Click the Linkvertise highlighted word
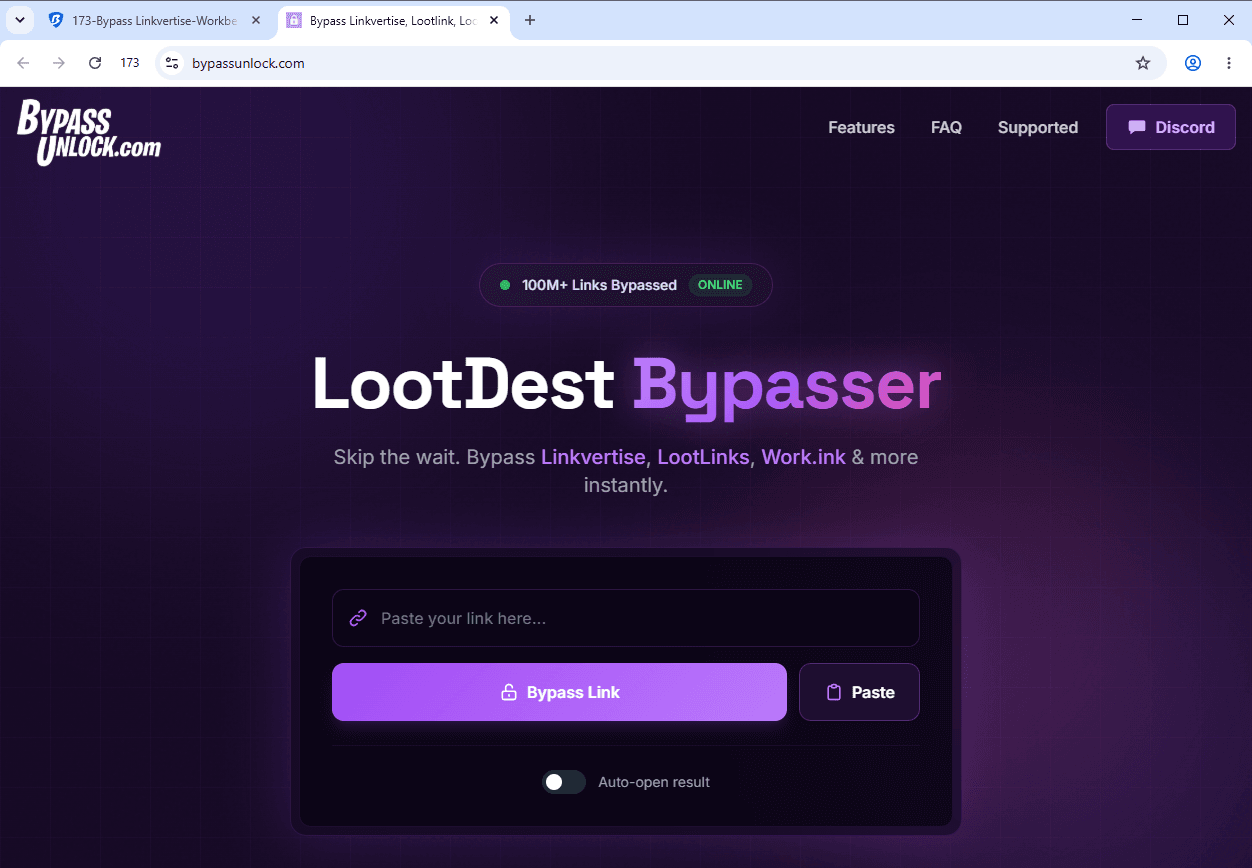The image size is (1252, 868). tap(593, 457)
